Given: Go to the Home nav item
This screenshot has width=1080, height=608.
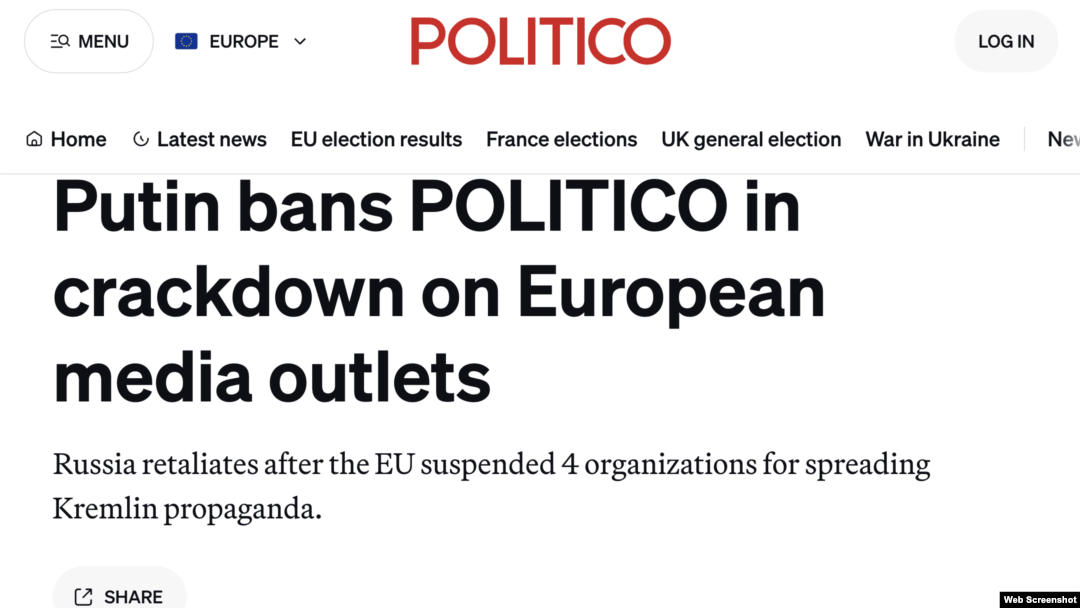Looking at the screenshot, I should (x=66, y=139).
